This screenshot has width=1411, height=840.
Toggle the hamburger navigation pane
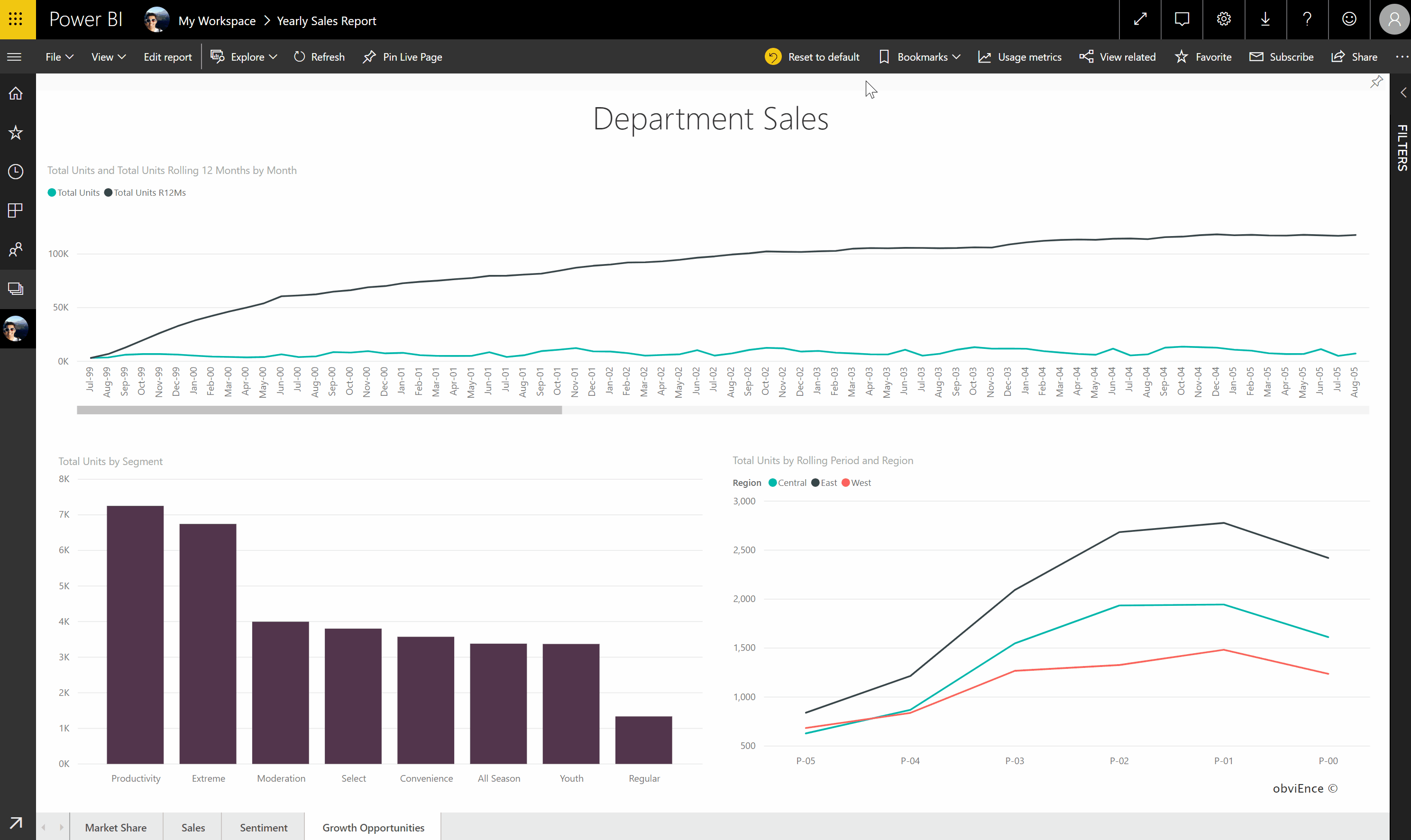tap(15, 56)
